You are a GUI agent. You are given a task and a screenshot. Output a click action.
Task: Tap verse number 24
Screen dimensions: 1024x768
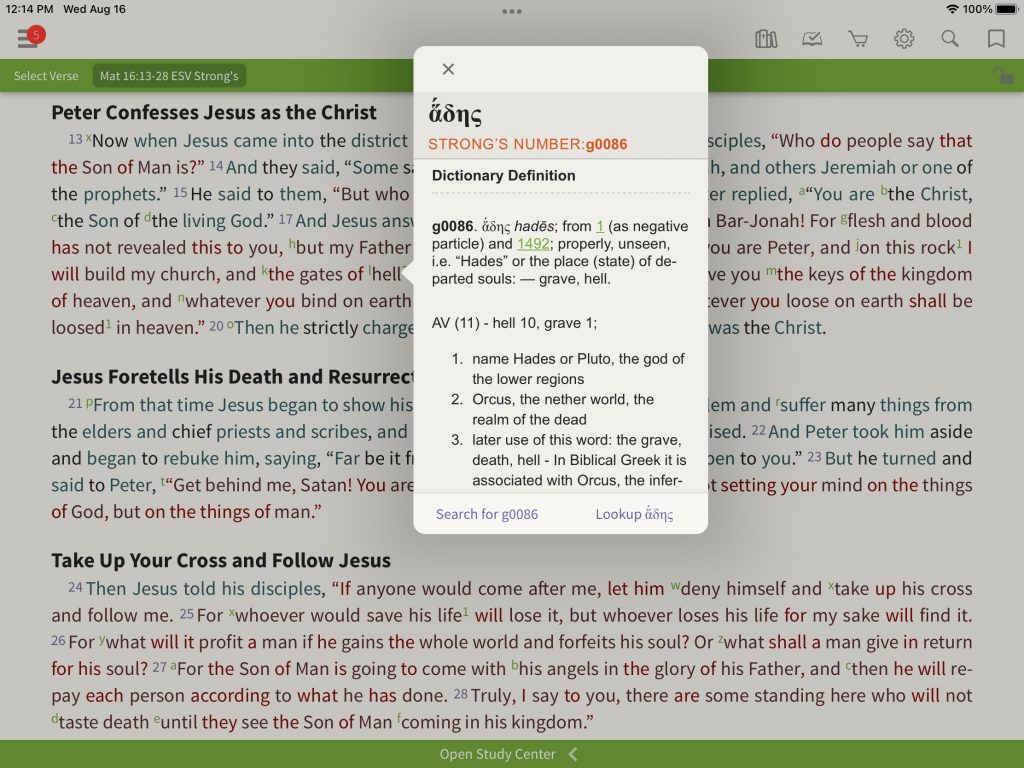pyautogui.click(x=75, y=587)
